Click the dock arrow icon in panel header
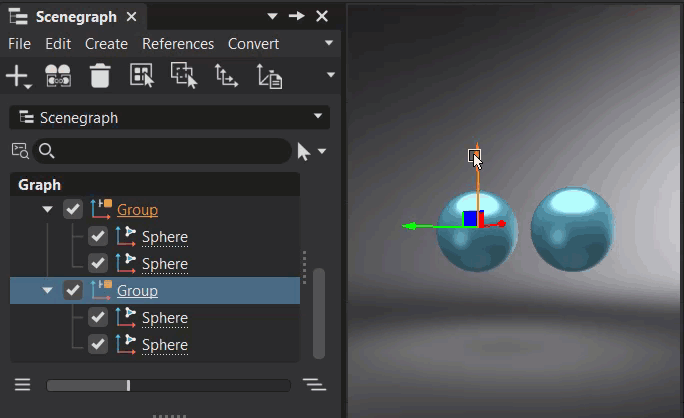 [x=297, y=16]
